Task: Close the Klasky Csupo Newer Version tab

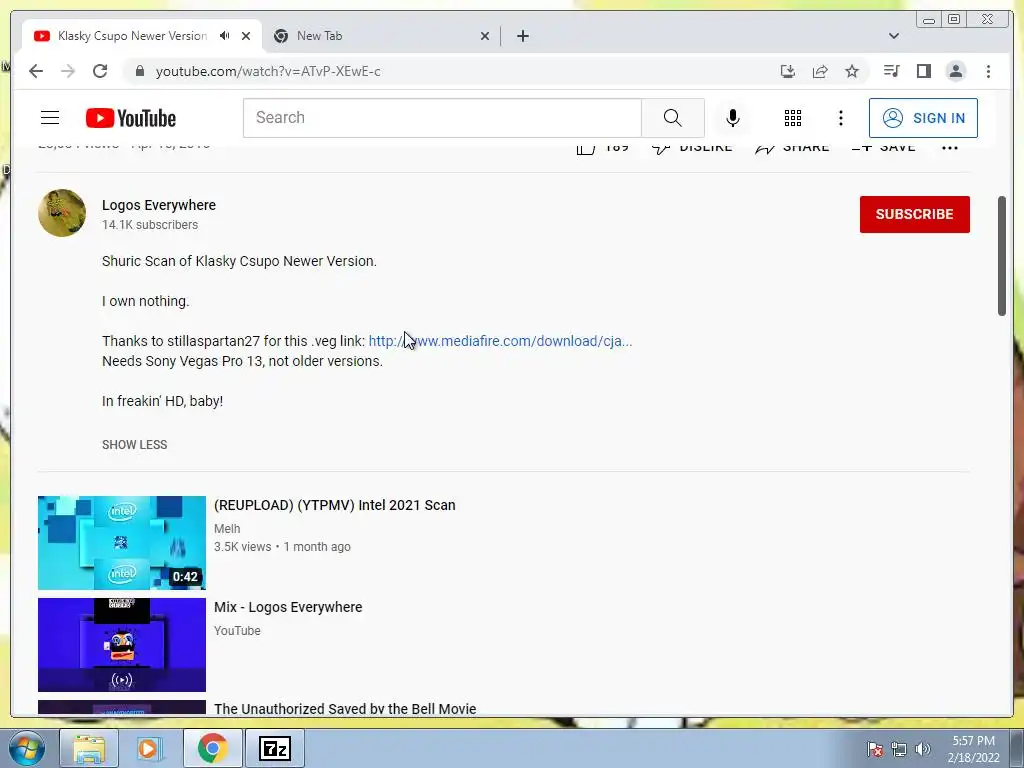Action: 246,36
